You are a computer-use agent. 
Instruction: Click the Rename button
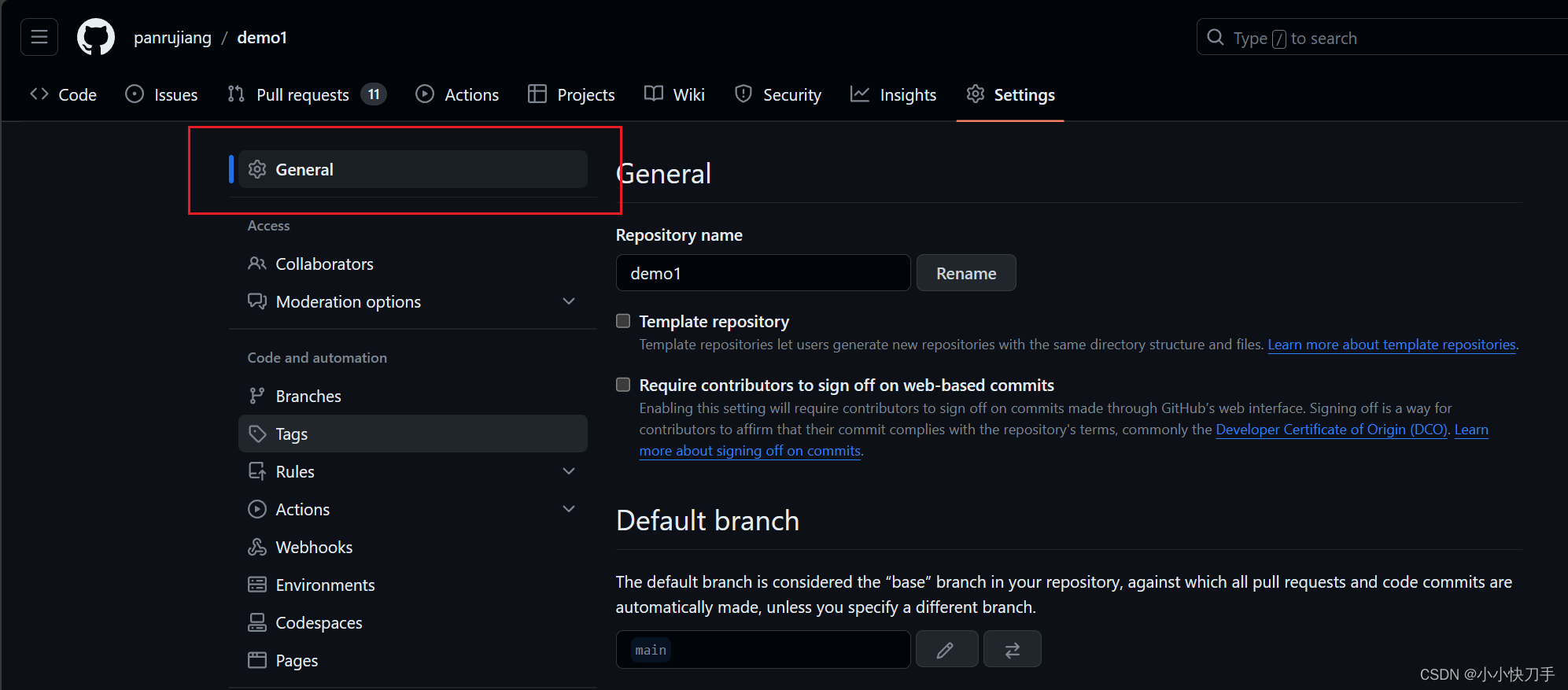point(966,273)
